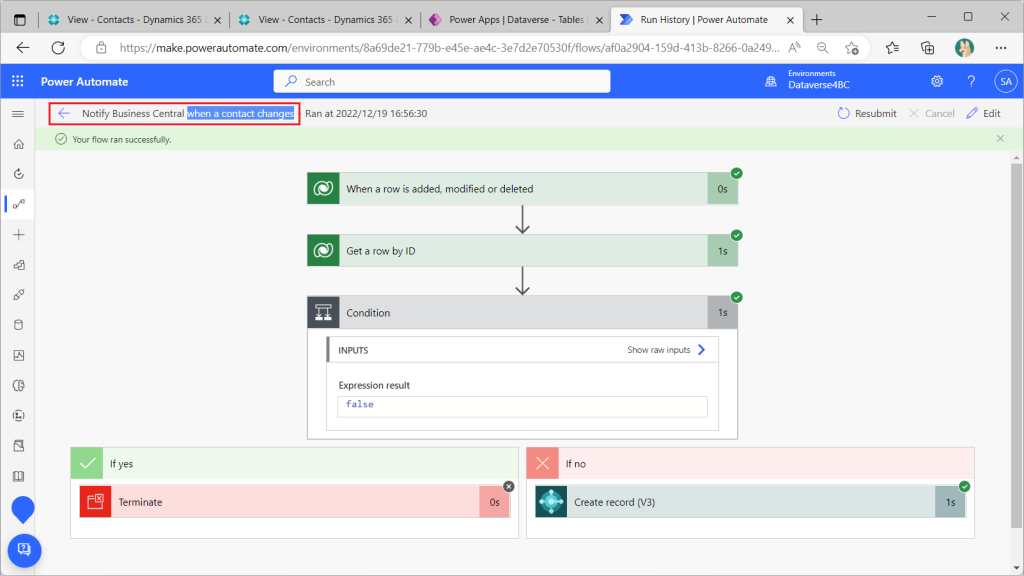Resubmit the flow run
This screenshot has width=1024, height=576.
867,113
